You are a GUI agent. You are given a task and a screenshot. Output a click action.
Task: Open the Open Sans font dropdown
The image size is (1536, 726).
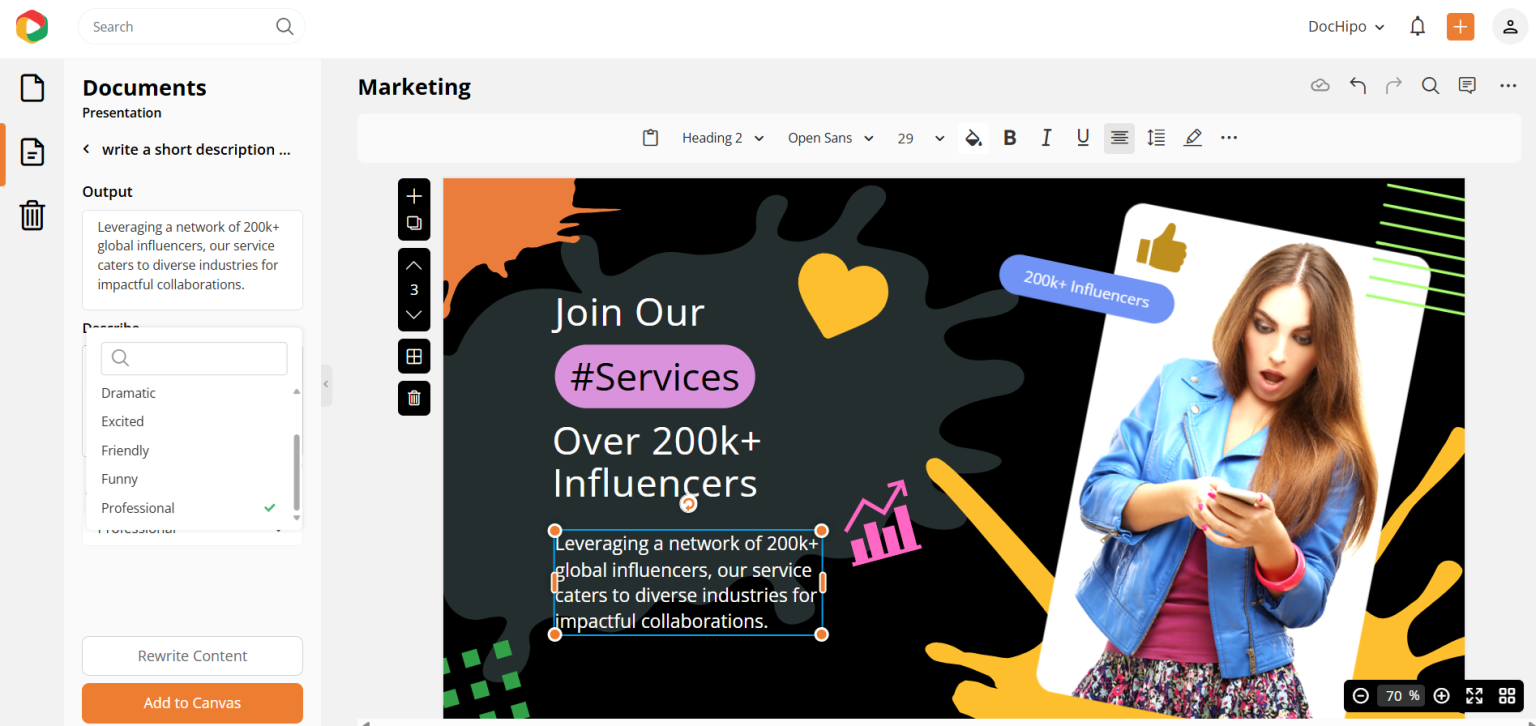pos(830,137)
